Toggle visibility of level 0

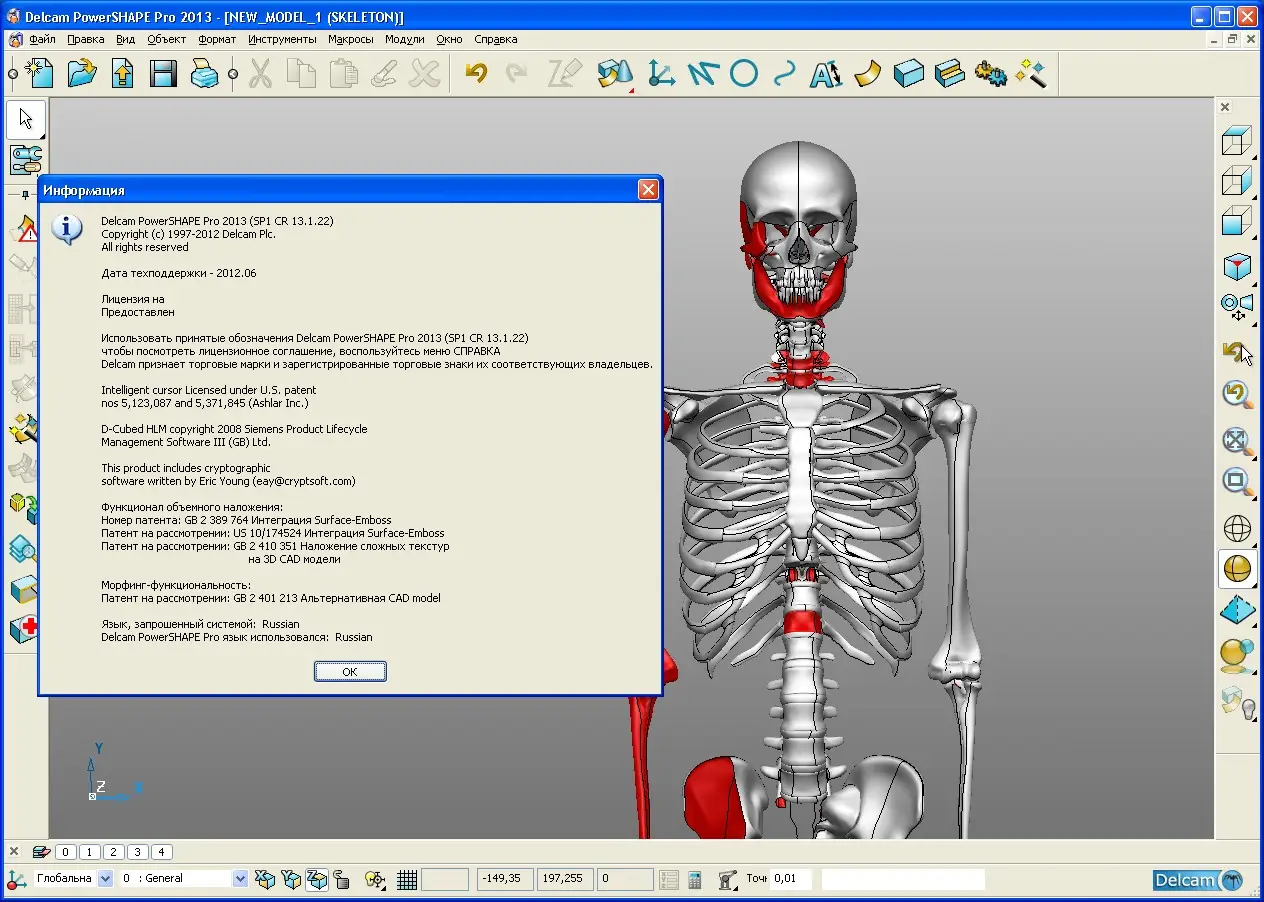click(x=66, y=852)
